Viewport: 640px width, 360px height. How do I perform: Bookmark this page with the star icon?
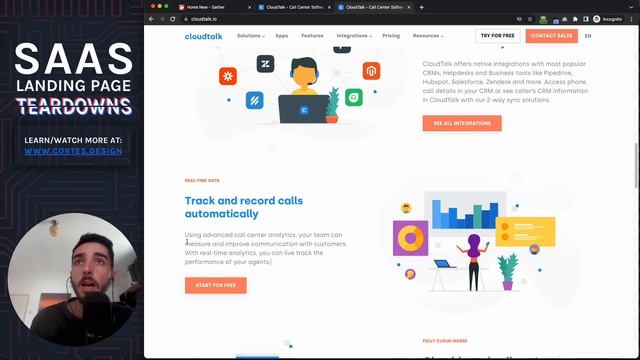pyautogui.click(x=530, y=19)
